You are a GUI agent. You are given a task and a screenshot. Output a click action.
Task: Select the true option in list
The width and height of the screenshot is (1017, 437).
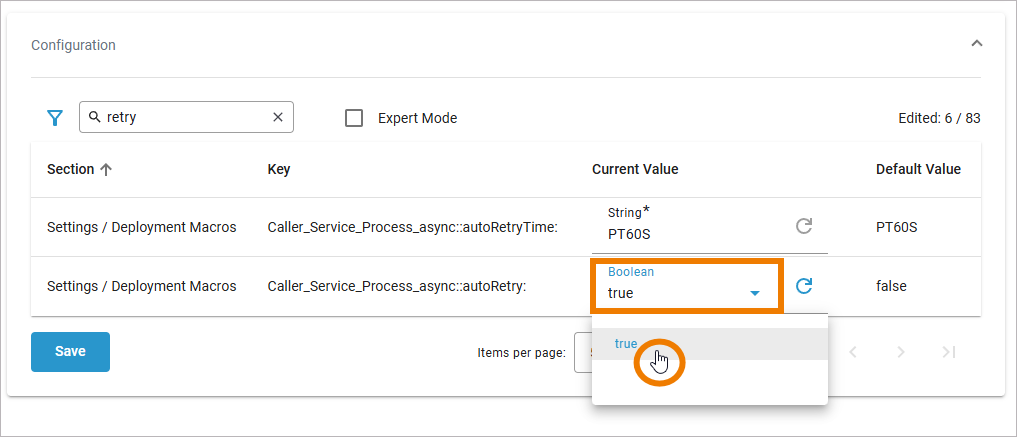626,343
